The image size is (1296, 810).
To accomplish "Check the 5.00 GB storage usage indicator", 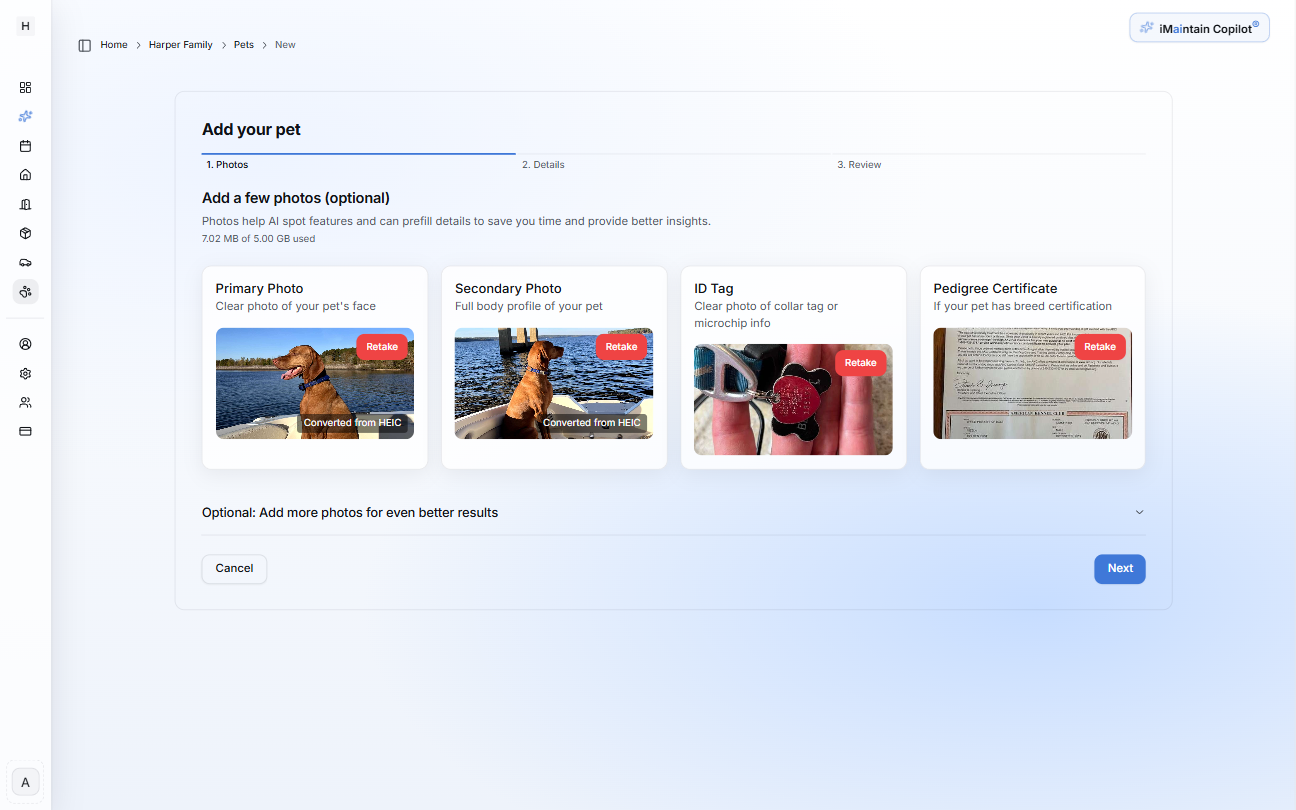I will (258, 238).
